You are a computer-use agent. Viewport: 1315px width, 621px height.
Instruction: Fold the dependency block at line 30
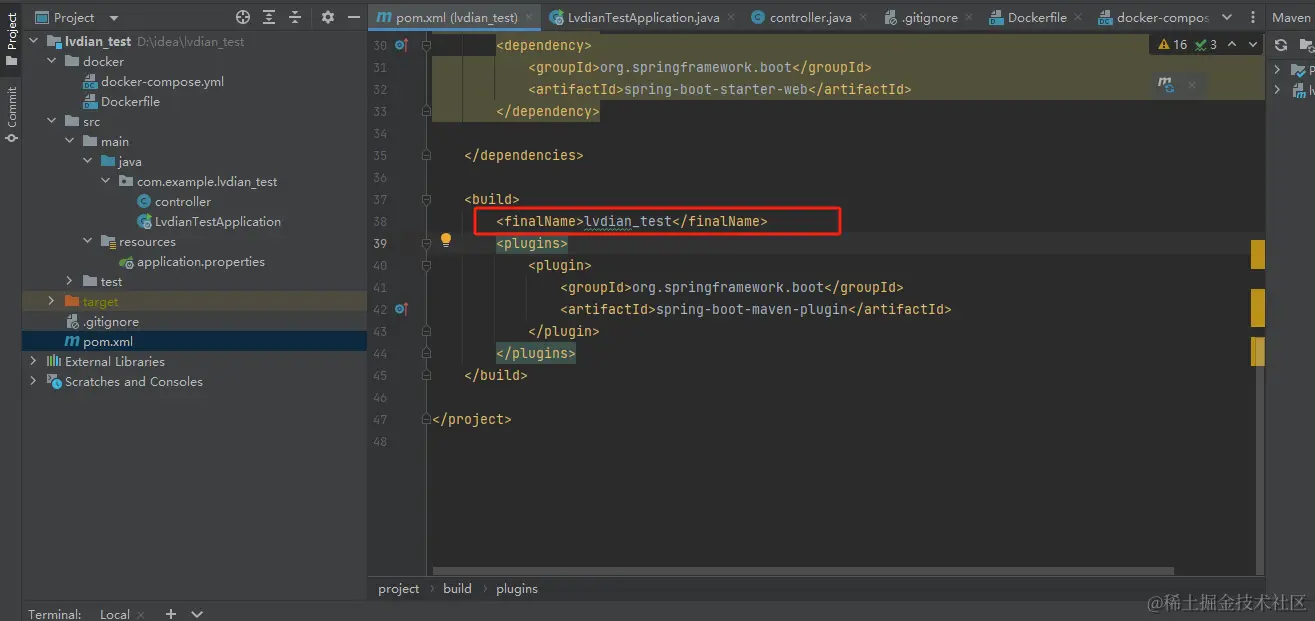(426, 45)
